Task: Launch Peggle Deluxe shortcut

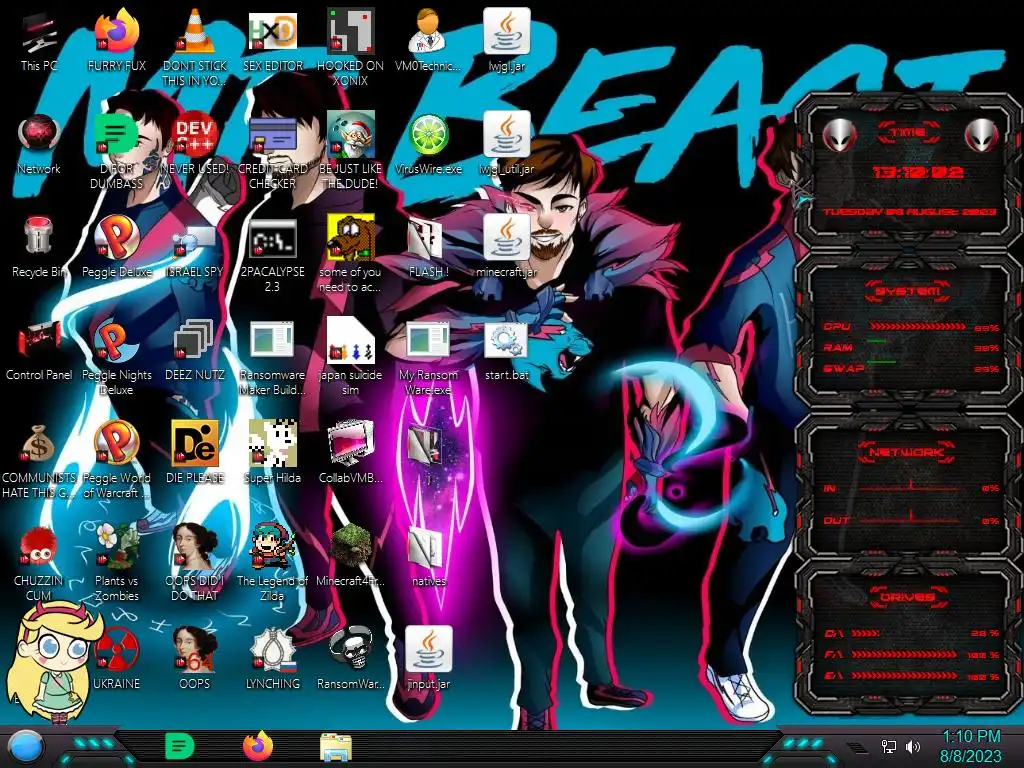Action: 117,248
